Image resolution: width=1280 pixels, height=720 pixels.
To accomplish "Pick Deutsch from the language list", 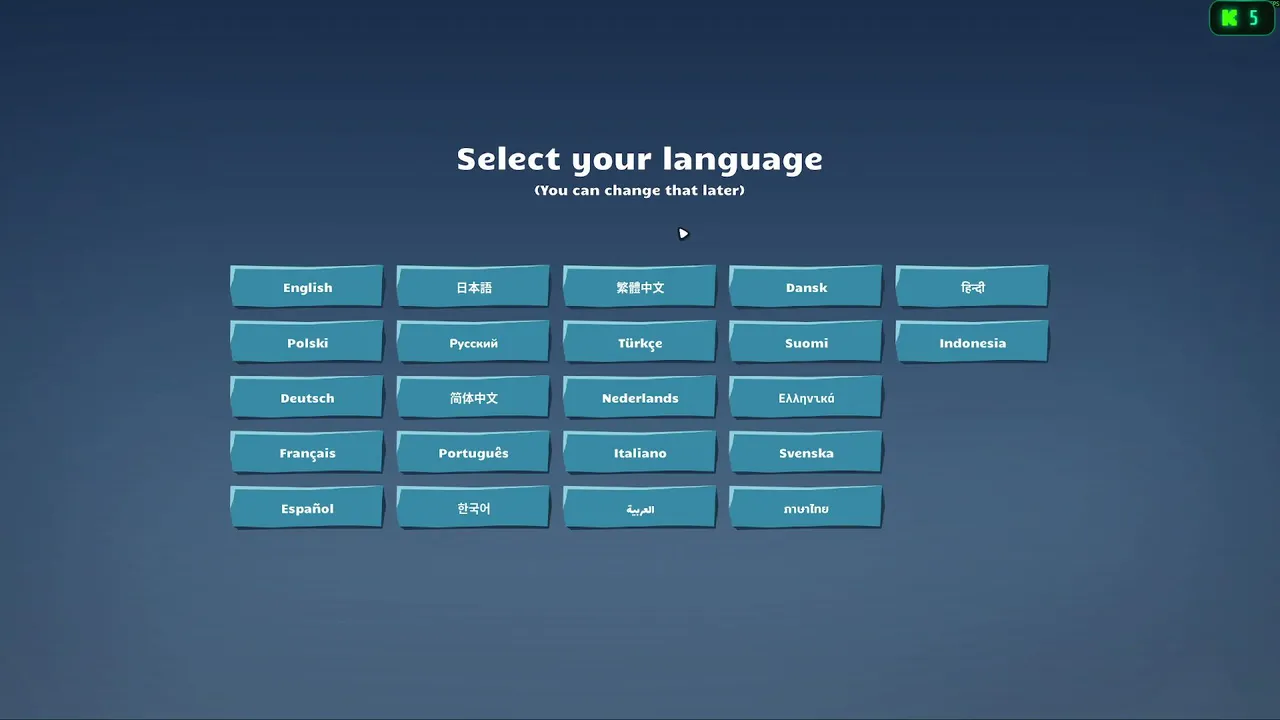I will pyautogui.click(x=307, y=397).
